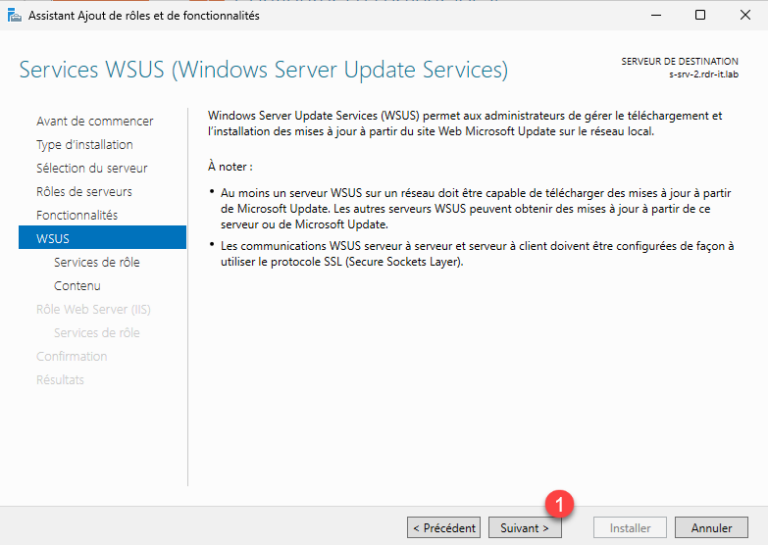
Task: Open the Avant de commencer step
Action: (x=95, y=121)
